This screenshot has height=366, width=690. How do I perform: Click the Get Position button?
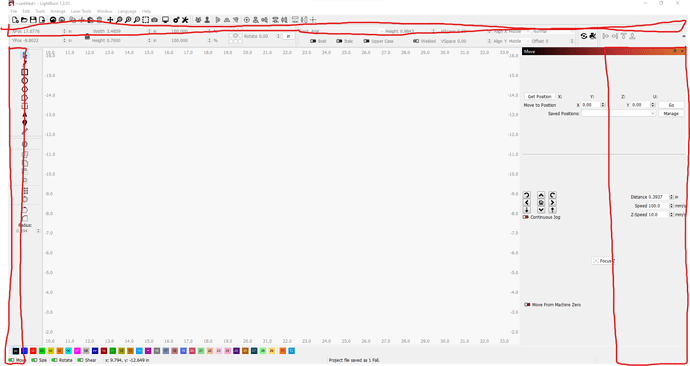click(540, 96)
